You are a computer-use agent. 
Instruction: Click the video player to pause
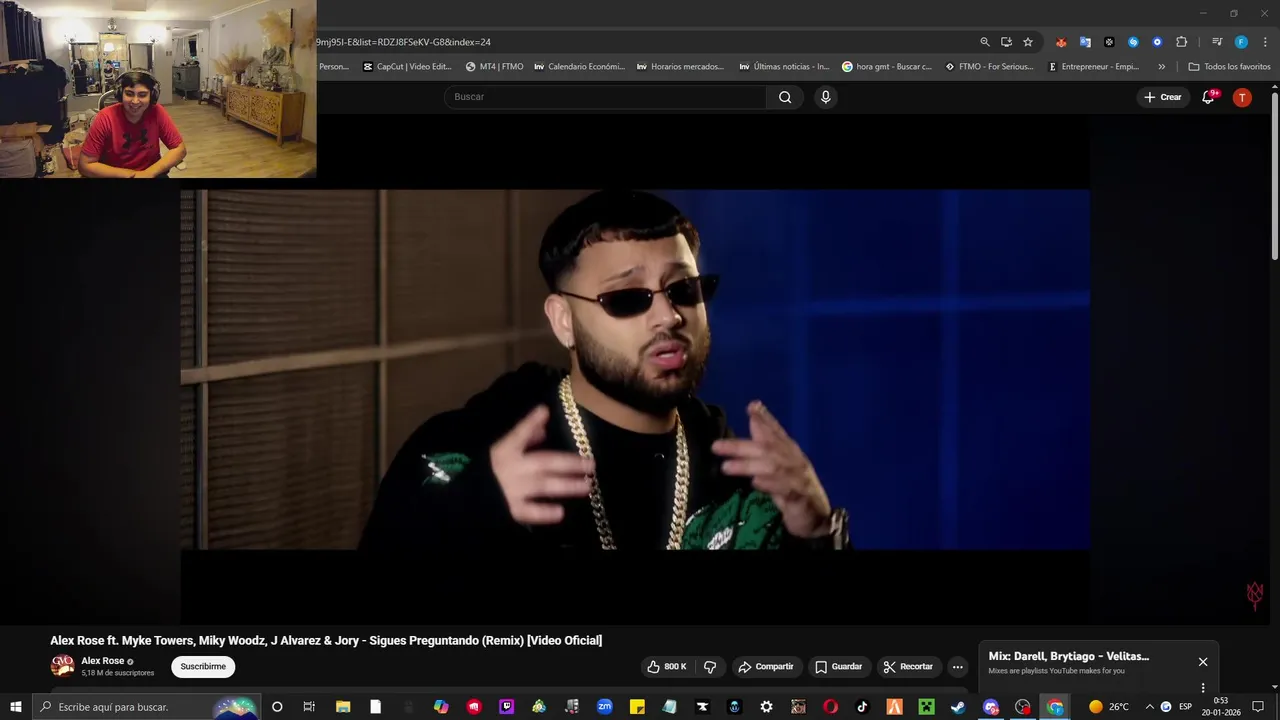coord(635,369)
